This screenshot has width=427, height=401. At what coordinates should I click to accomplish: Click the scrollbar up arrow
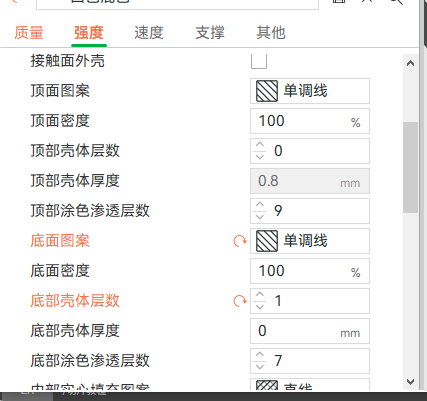tap(410, 63)
